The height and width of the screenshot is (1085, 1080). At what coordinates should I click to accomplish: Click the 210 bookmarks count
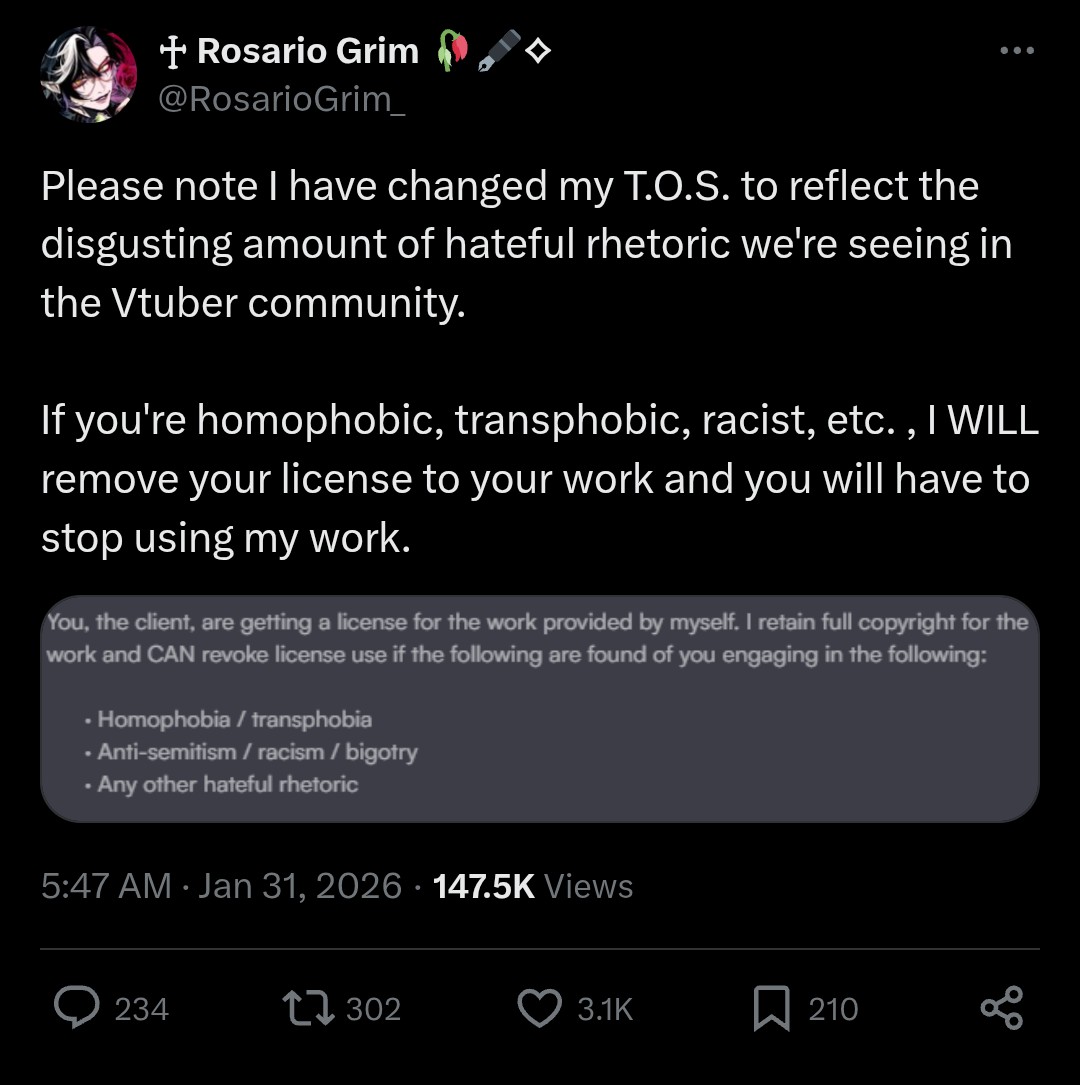[x=833, y=1009]
